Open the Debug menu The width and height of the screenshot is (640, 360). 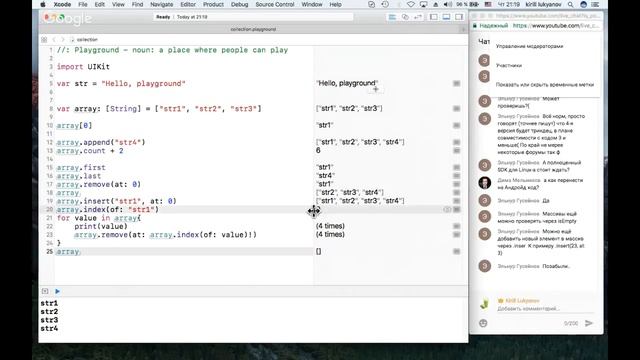[x=240, y=4]
